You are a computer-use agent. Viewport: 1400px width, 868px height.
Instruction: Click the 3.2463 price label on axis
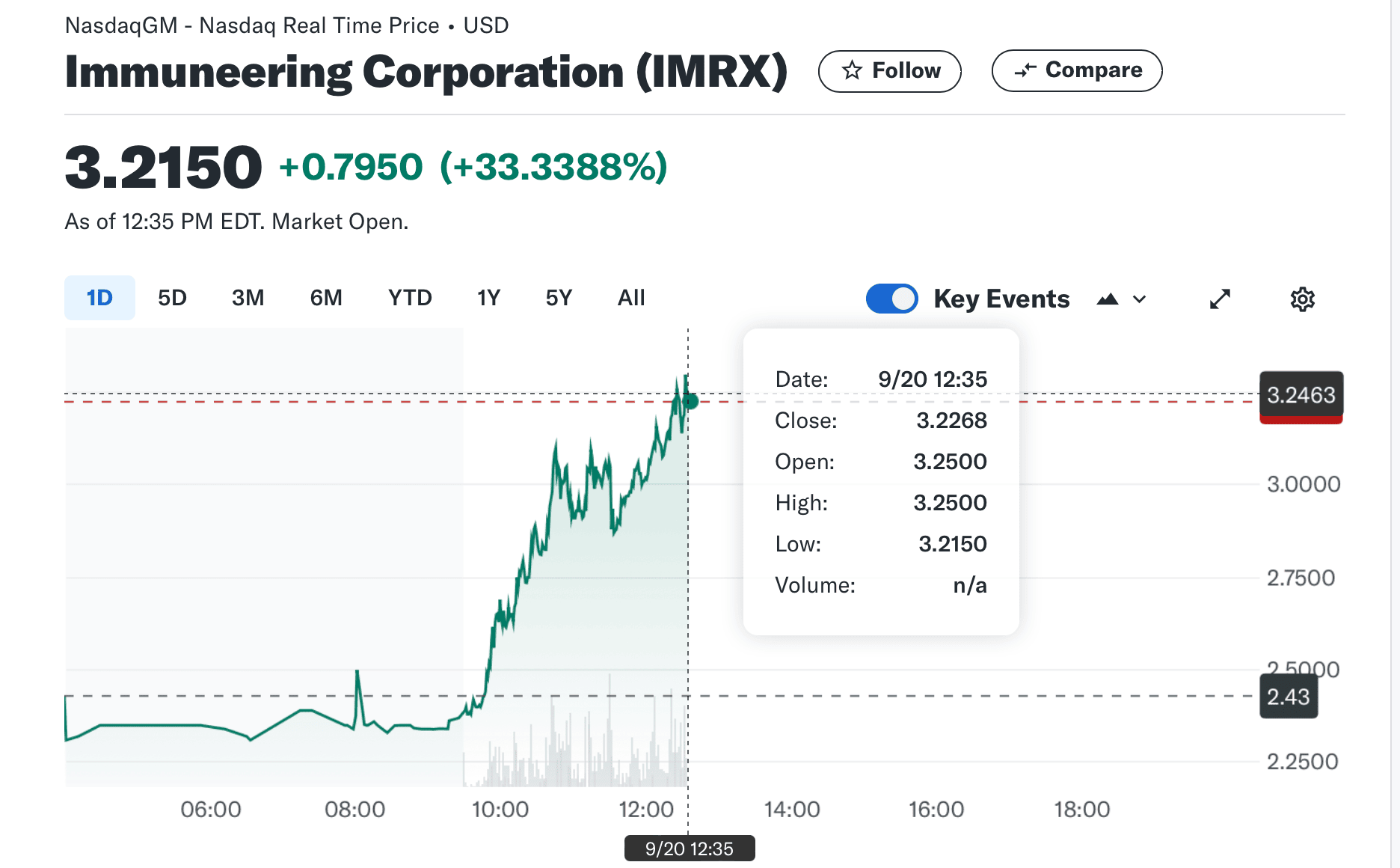[x=1301, y=394]
